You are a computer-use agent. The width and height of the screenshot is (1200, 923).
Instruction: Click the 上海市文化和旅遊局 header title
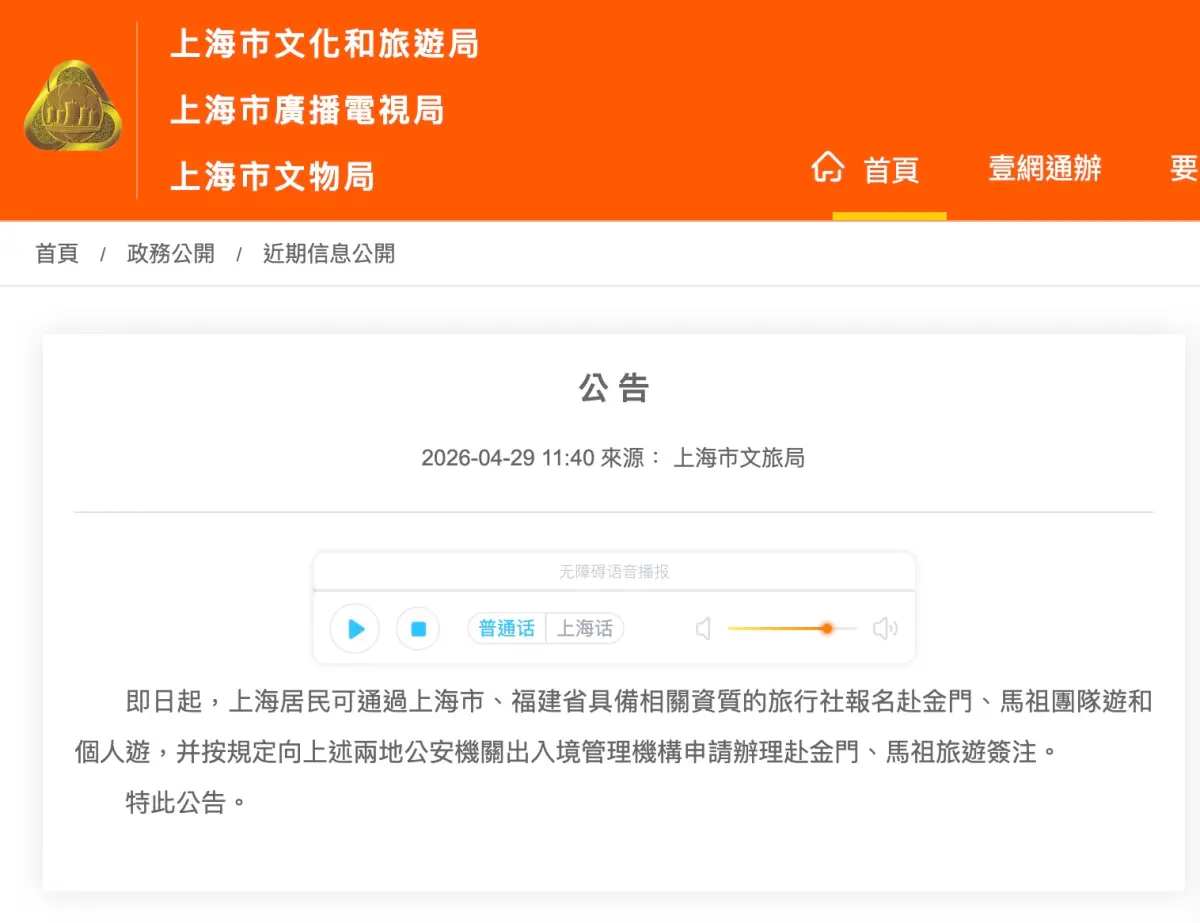324,44
